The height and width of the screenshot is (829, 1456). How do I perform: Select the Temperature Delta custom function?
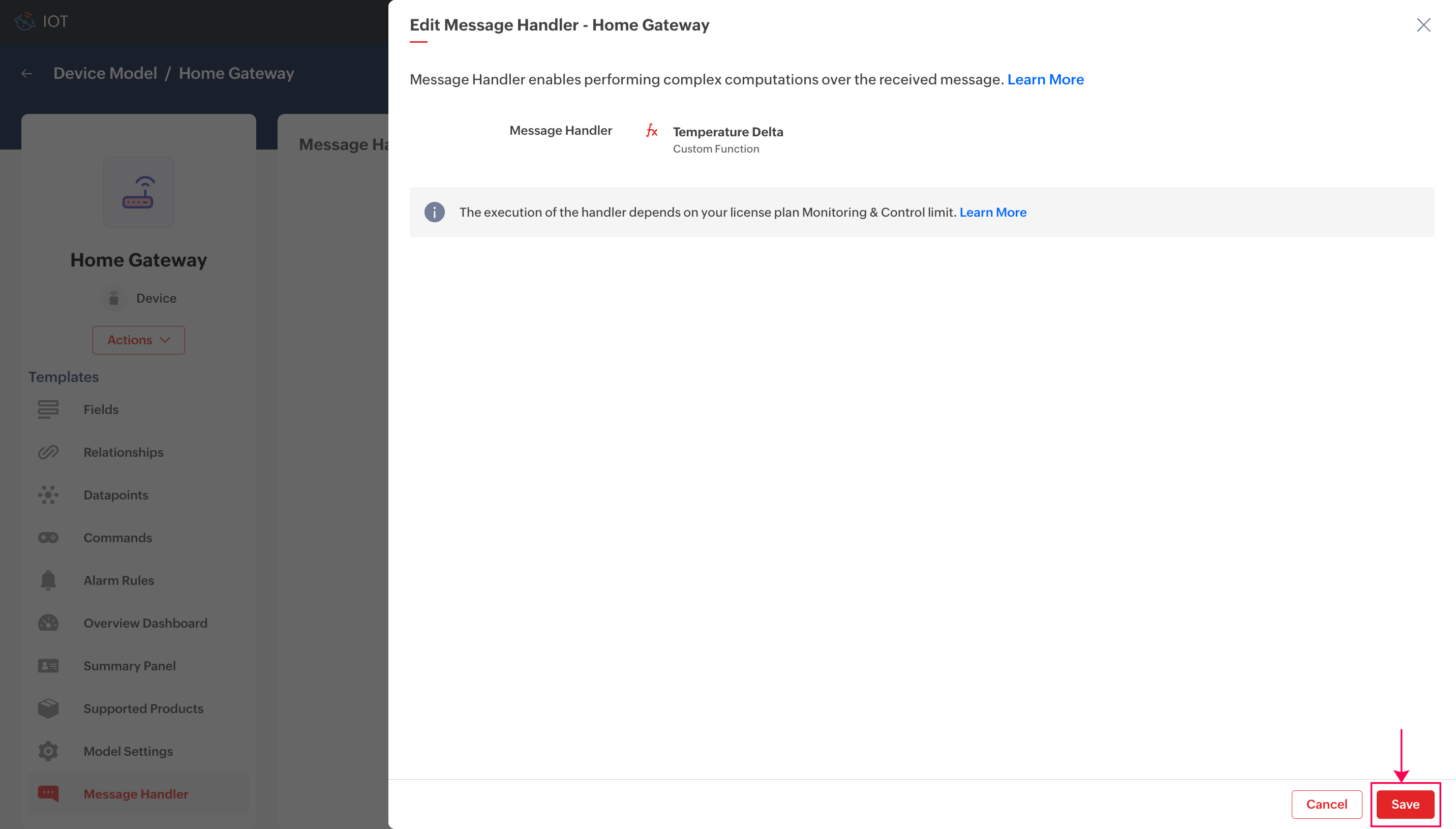(x=727, y=132)
